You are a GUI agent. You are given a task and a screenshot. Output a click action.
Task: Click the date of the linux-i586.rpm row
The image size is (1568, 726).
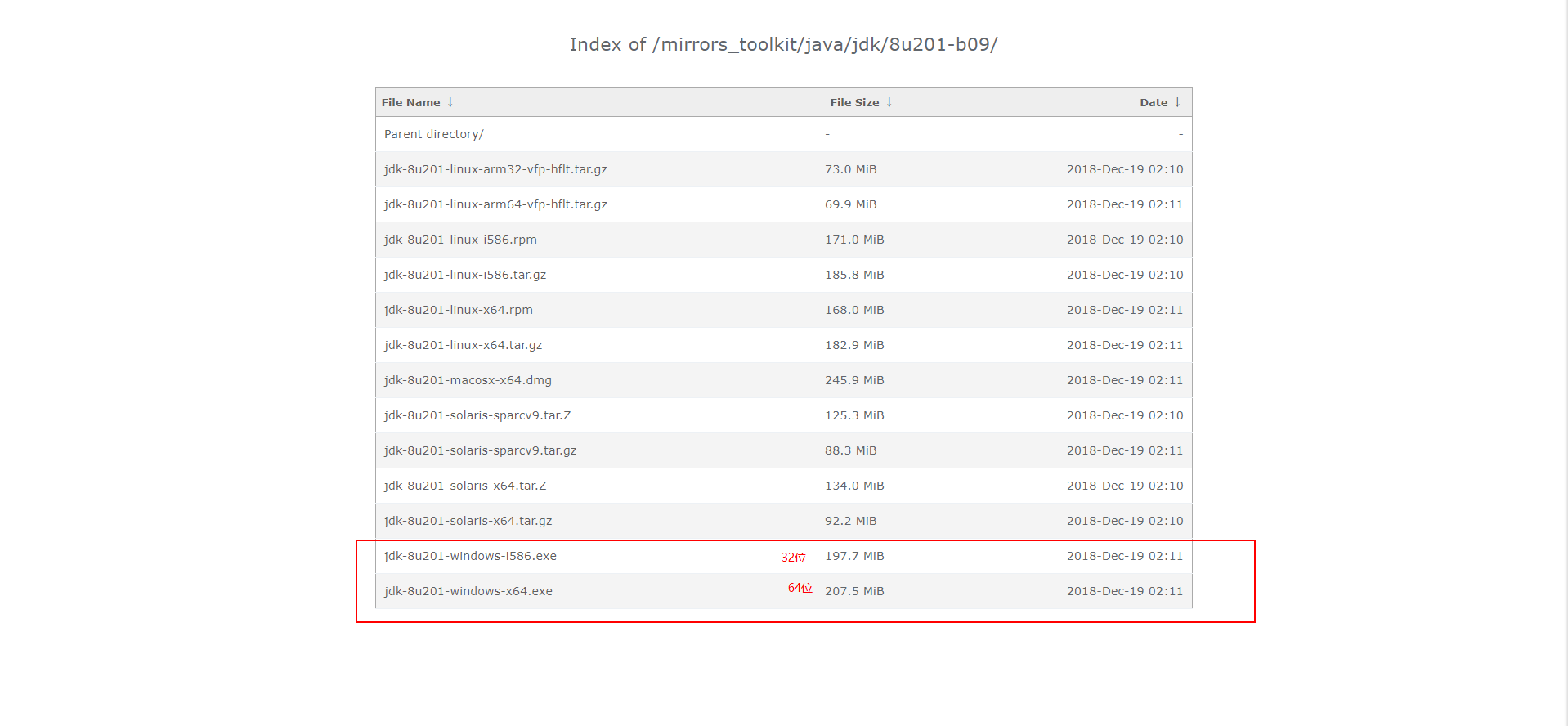1125,240
